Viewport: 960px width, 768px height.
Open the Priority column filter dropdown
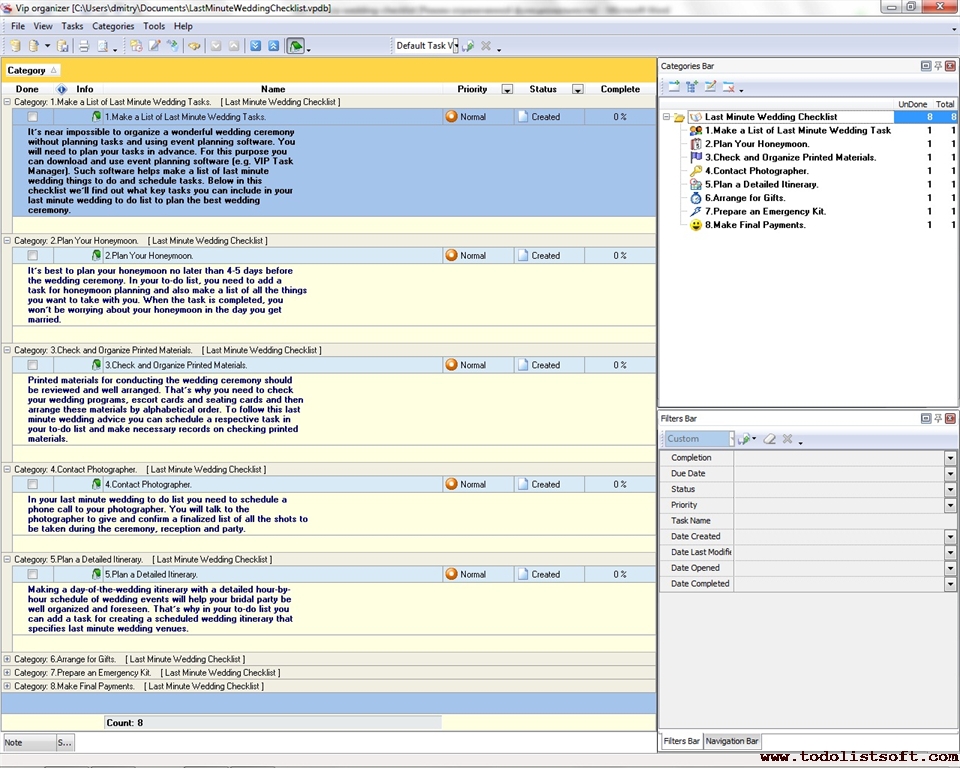[x=507, y=90]
